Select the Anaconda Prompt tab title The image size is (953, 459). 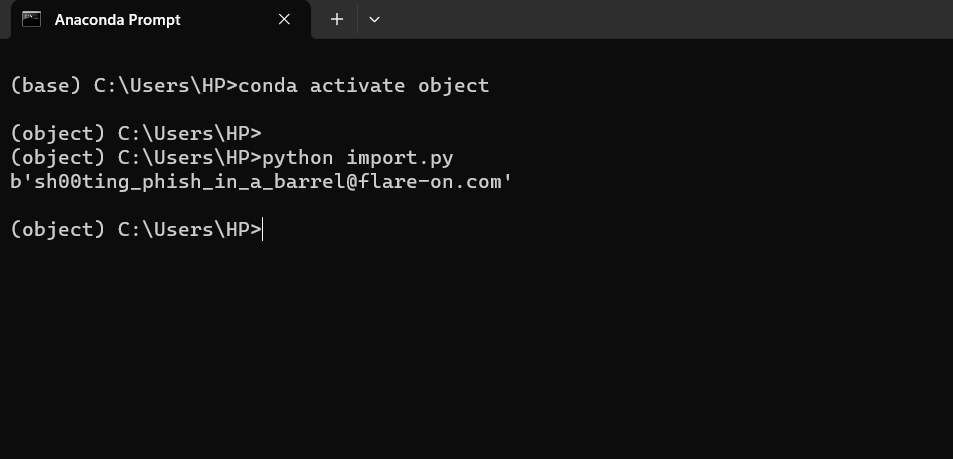click(117, 19)
